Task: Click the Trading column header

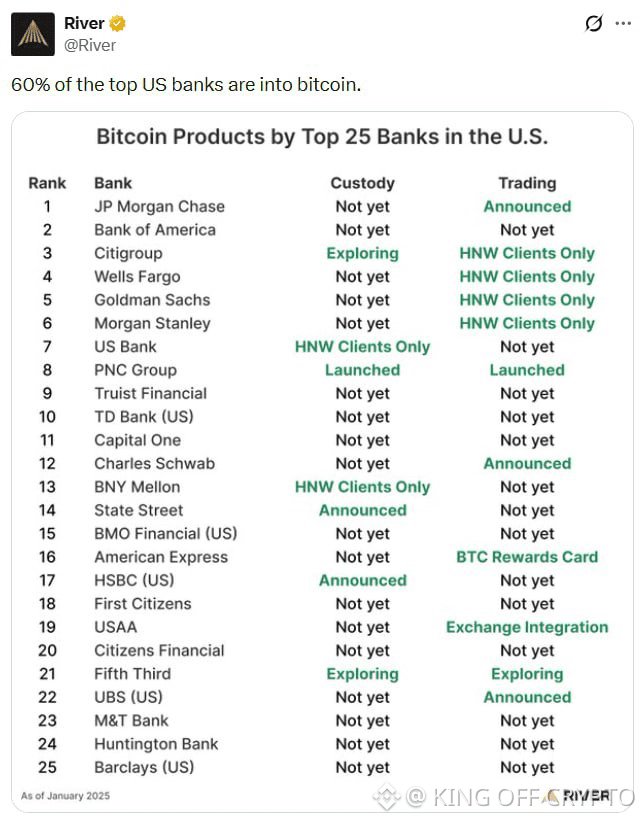Action: pos(527,183)
